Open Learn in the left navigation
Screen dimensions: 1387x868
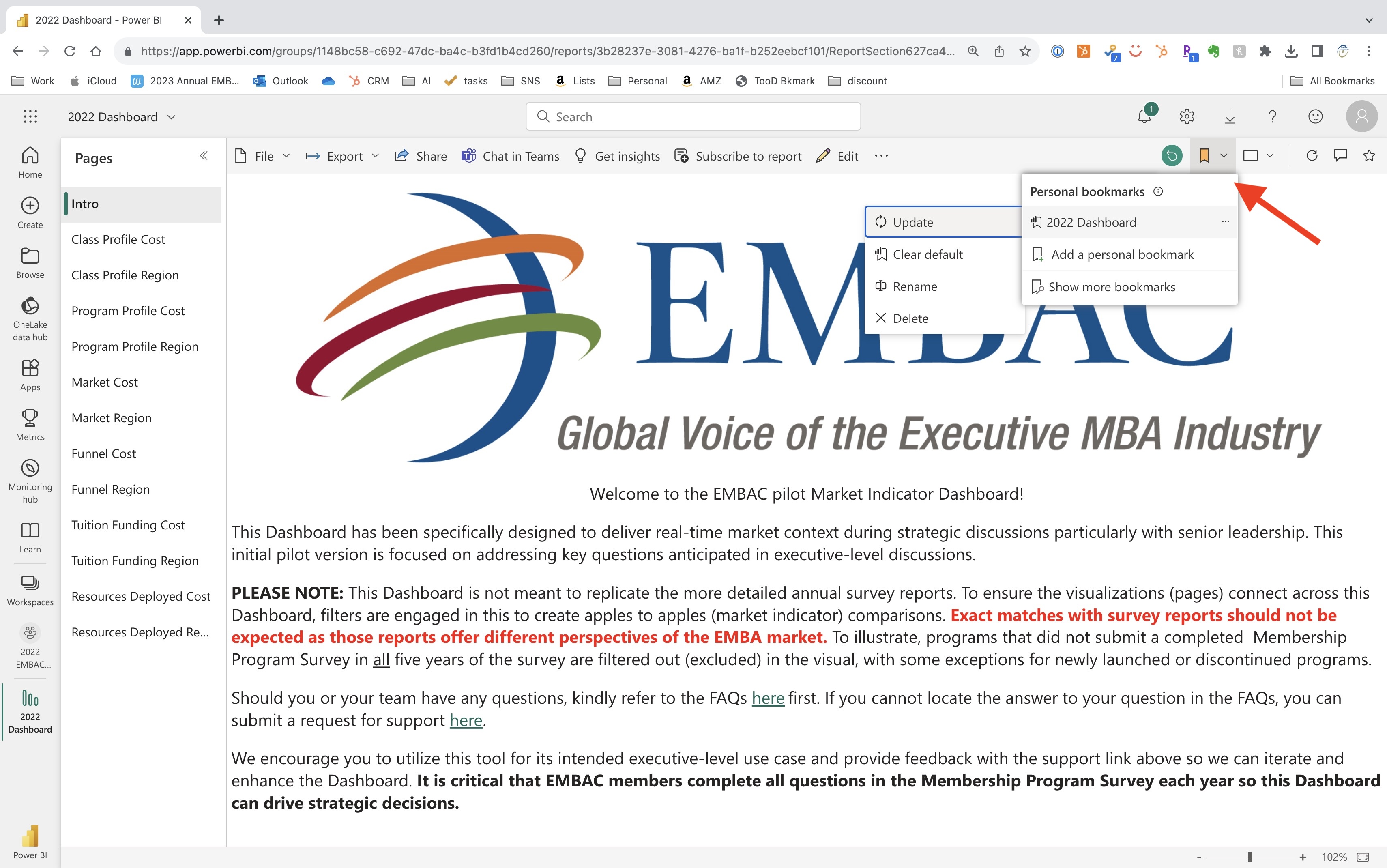[30, 537]
